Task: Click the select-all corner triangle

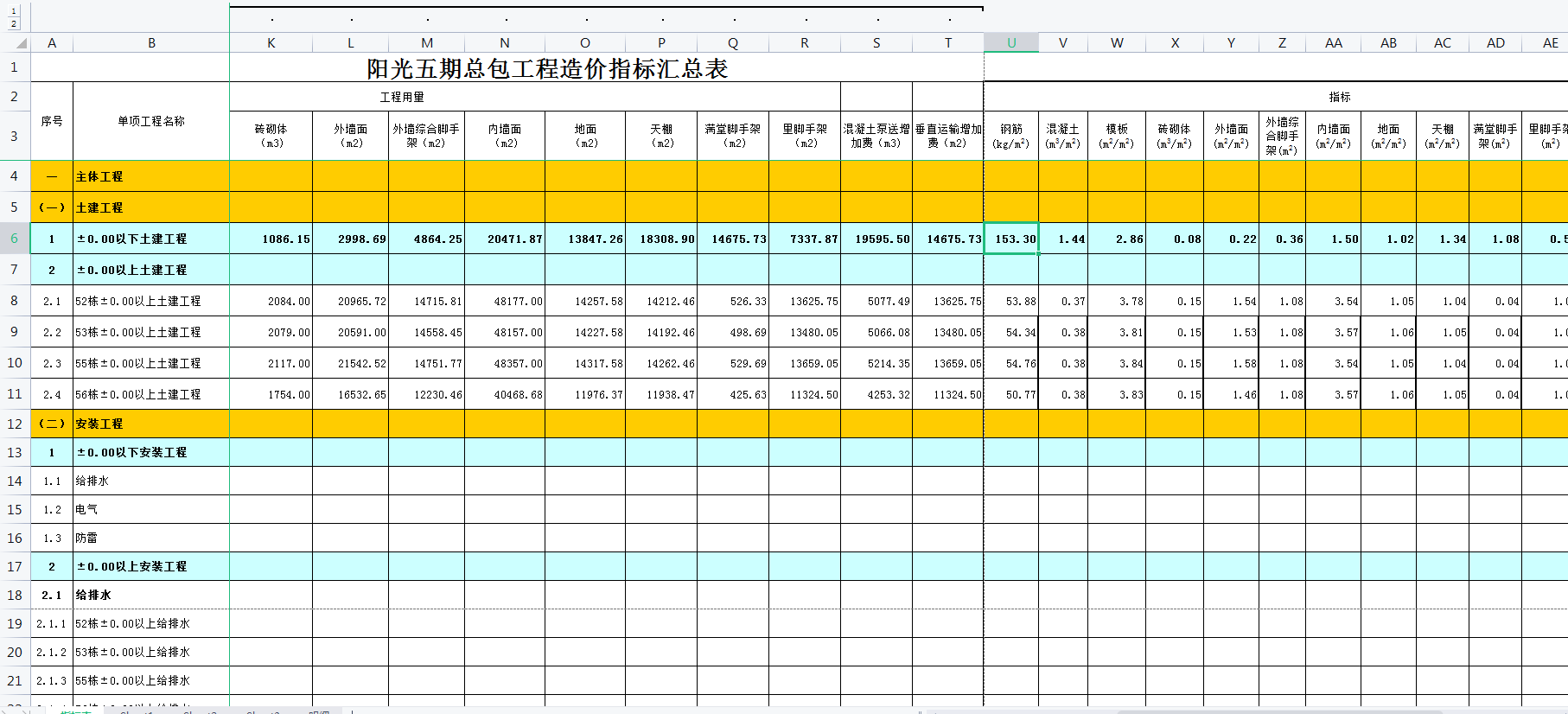Action: tap(22, 43)
